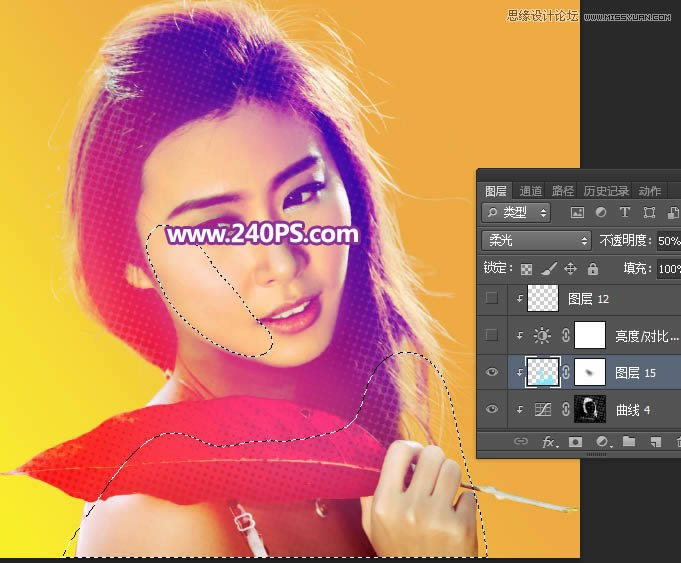The image size is (681, 563).
Task: Hide the 图层 15 layer
Action: pyautogui.click(x=491, y=373)
